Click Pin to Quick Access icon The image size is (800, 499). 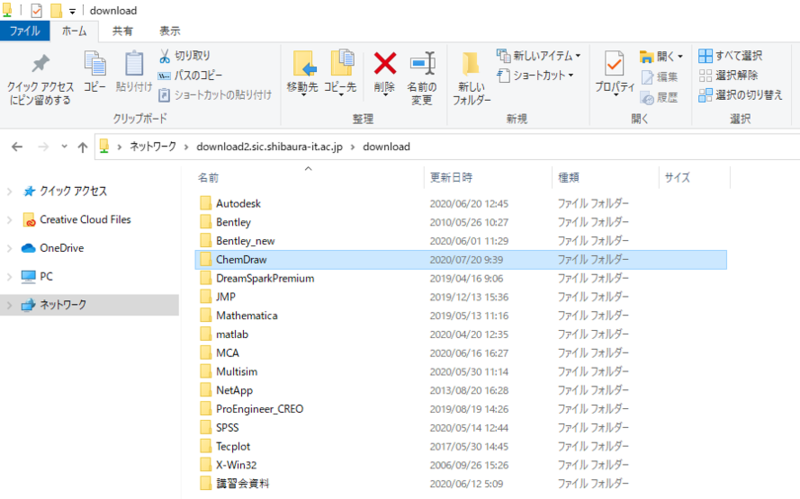(40, 64)
